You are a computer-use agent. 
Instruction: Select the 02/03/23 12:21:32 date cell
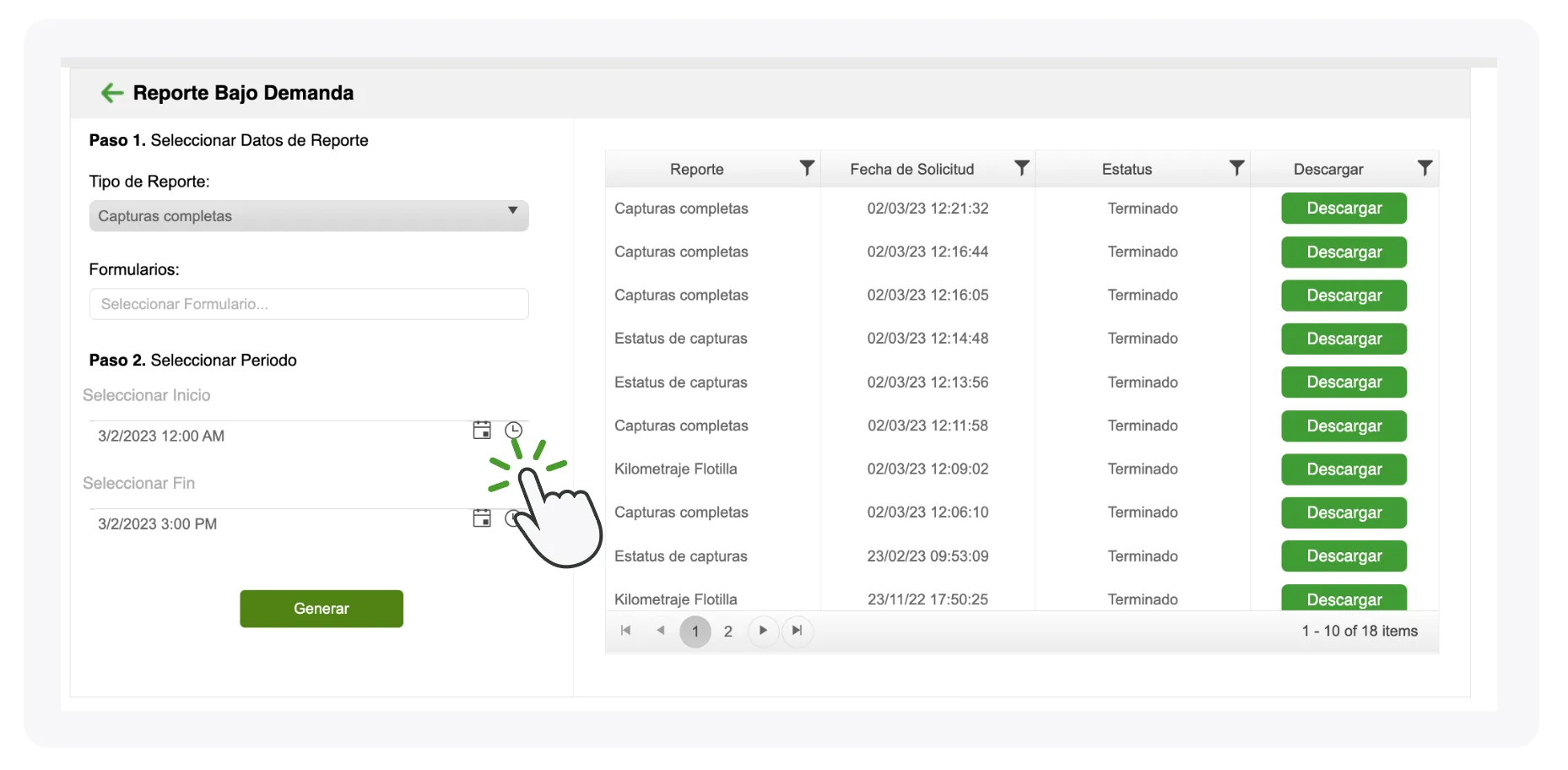tap(927, 209)
